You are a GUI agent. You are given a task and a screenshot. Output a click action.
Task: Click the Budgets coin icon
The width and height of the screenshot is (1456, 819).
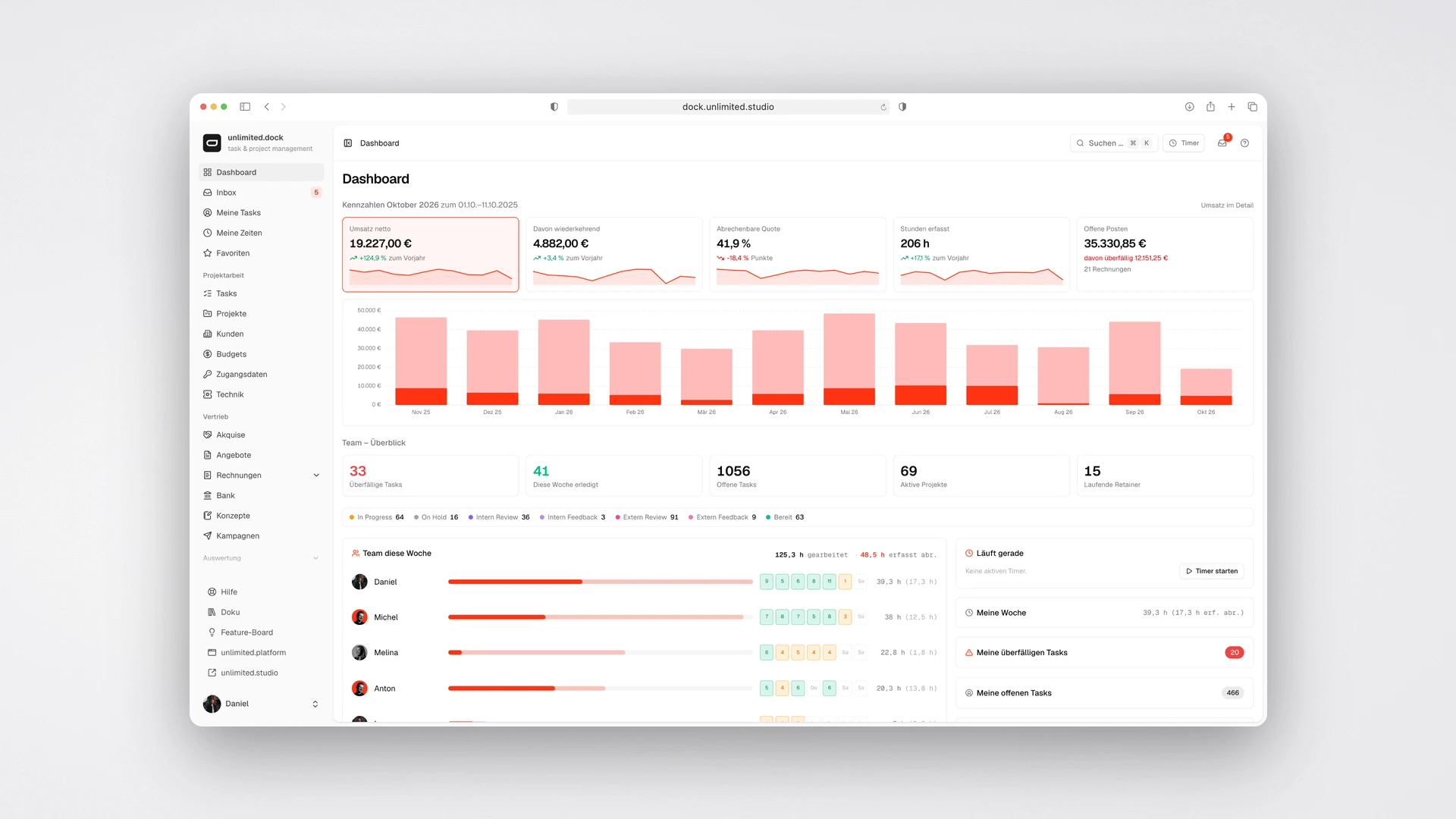coord(208,354)
